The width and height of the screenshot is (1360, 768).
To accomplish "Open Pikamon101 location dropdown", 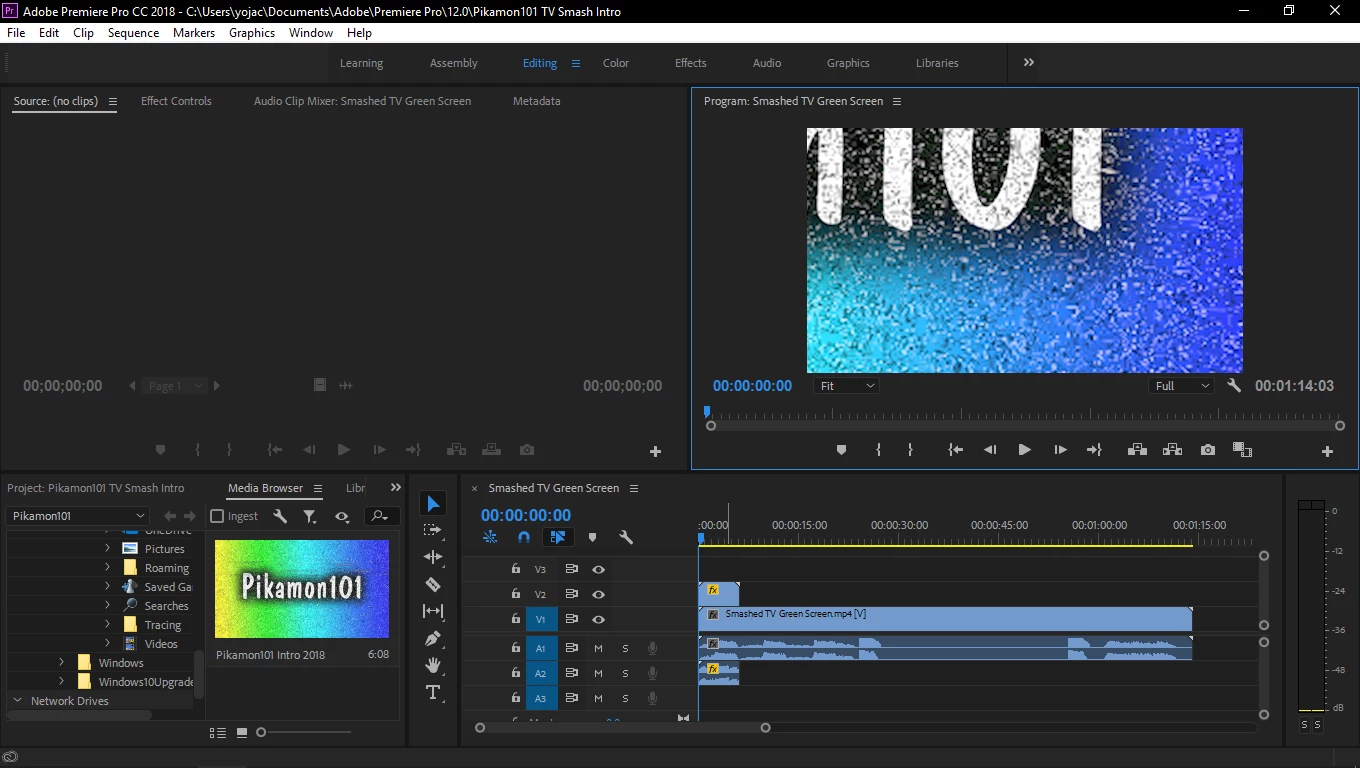I will [77, 516].
